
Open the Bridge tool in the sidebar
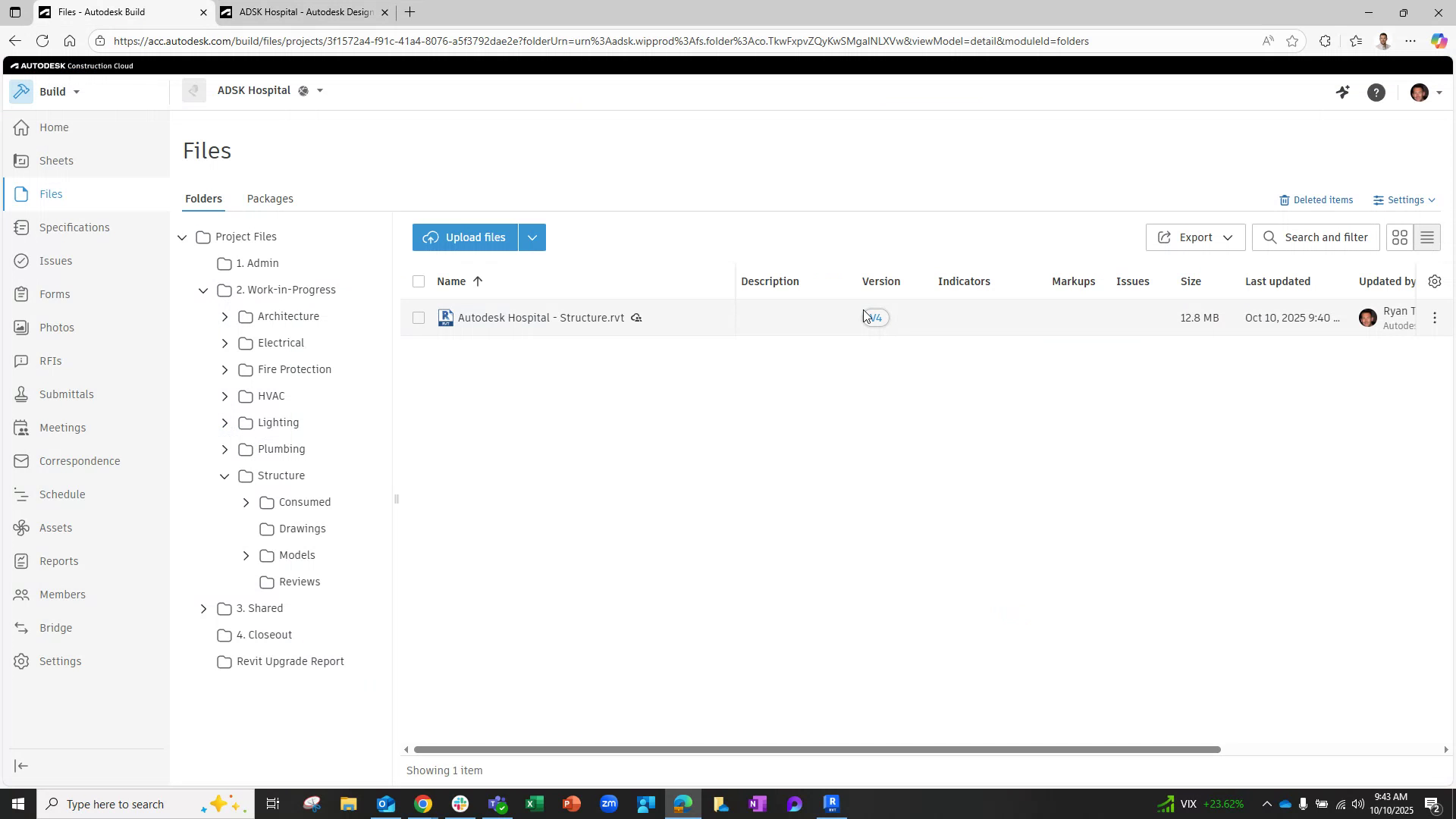pos(54,627)
